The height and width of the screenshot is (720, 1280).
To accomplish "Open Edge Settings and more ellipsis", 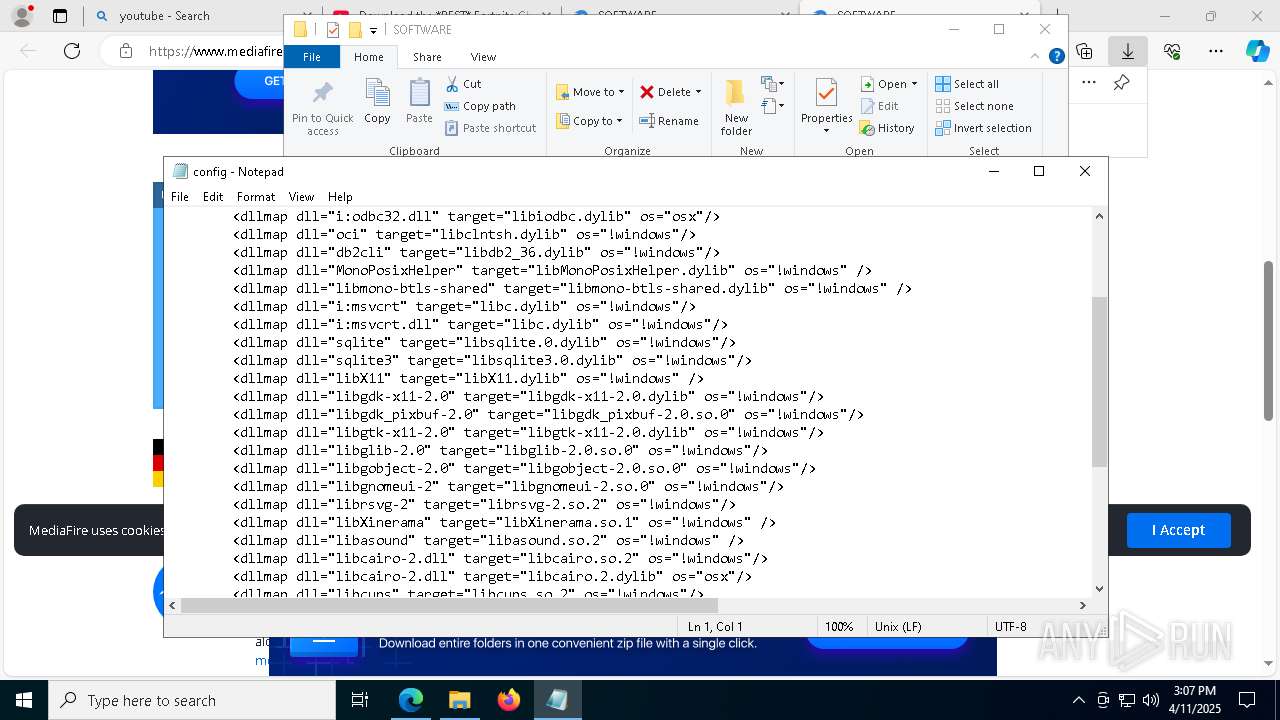I will (1215, 51).
